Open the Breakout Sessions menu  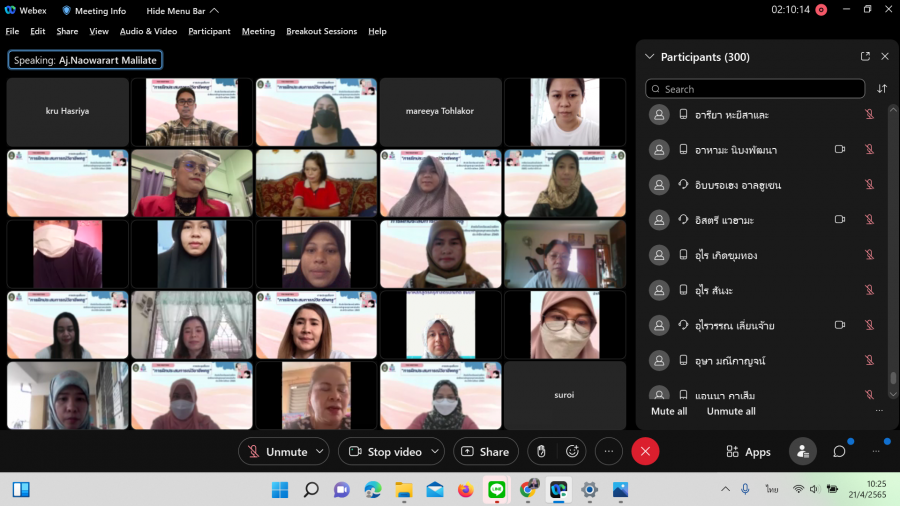(x=321, y=31)
